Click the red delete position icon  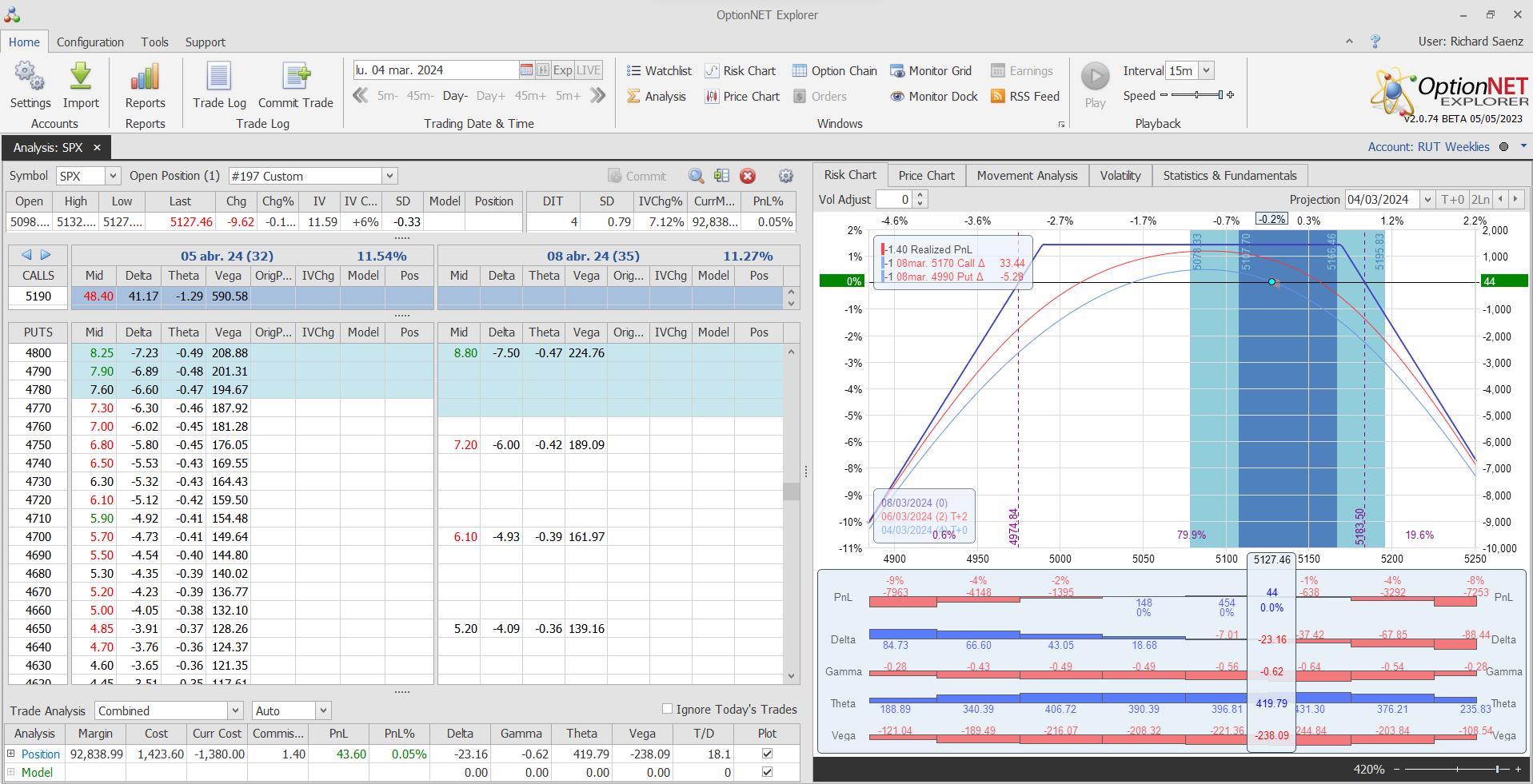coord(748,176)
